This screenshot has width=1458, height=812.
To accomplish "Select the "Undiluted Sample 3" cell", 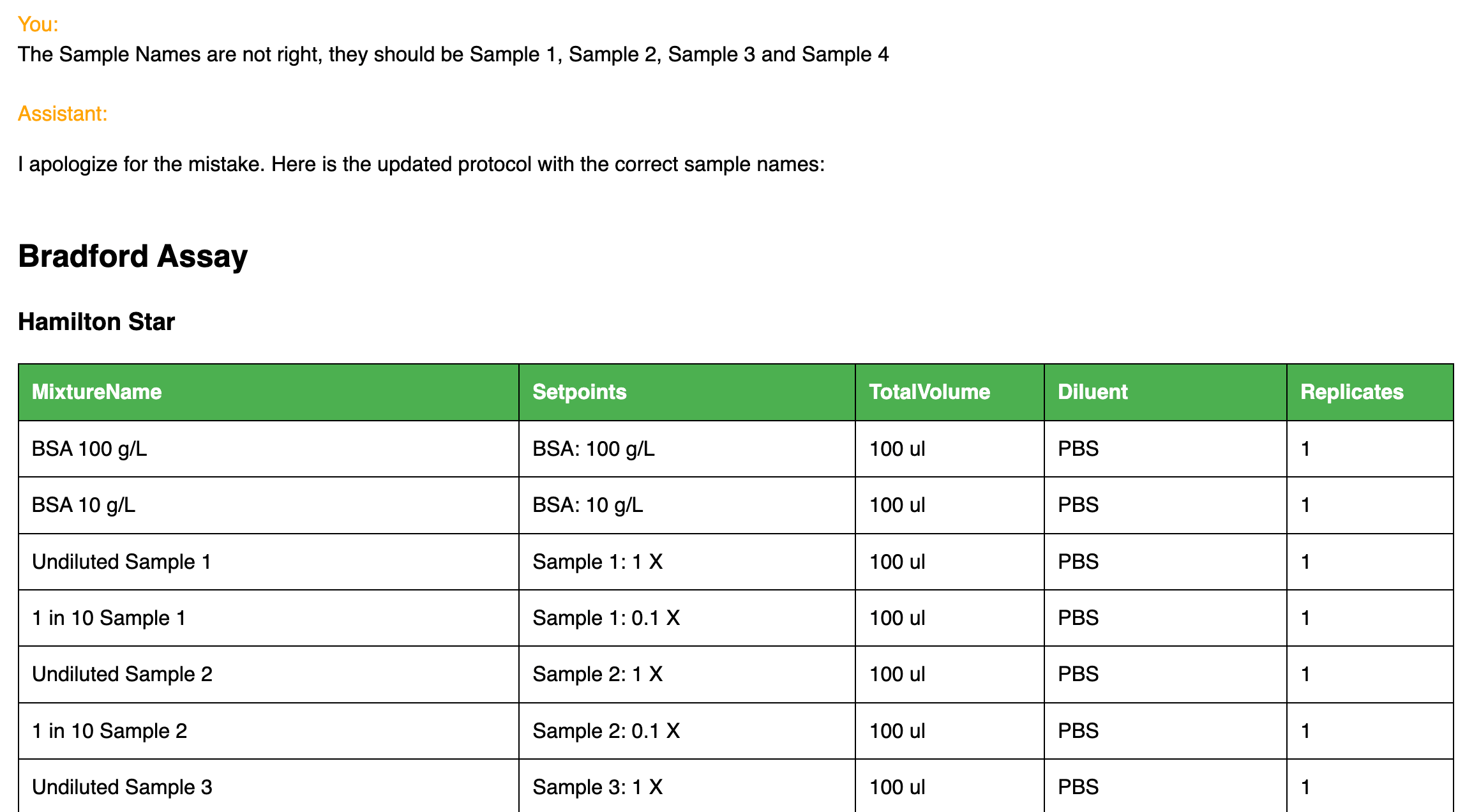I will coord(122,787).
